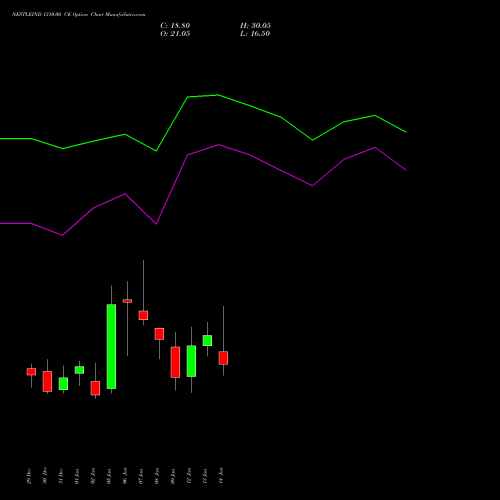
Task: Click the 06 Jan date label
Action: (x=125, y=476)
